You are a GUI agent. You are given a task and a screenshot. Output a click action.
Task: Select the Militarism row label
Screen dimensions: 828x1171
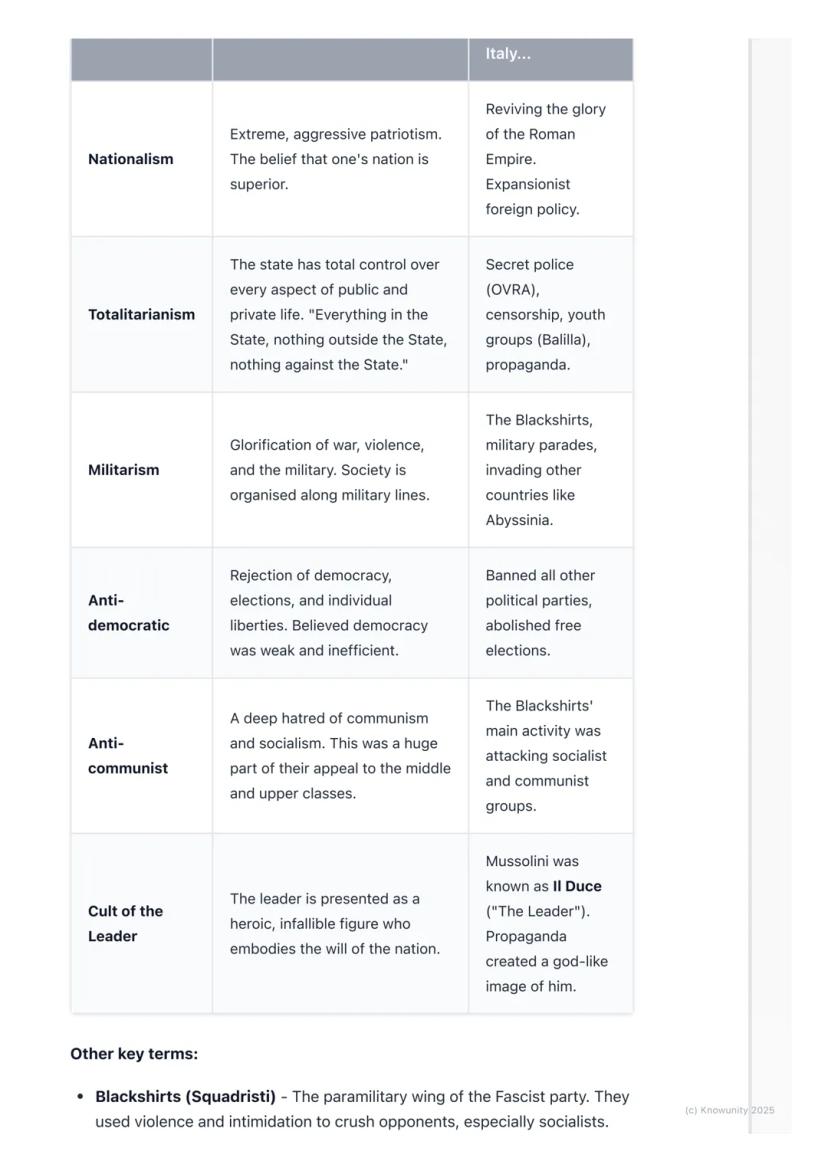(123, 470)
